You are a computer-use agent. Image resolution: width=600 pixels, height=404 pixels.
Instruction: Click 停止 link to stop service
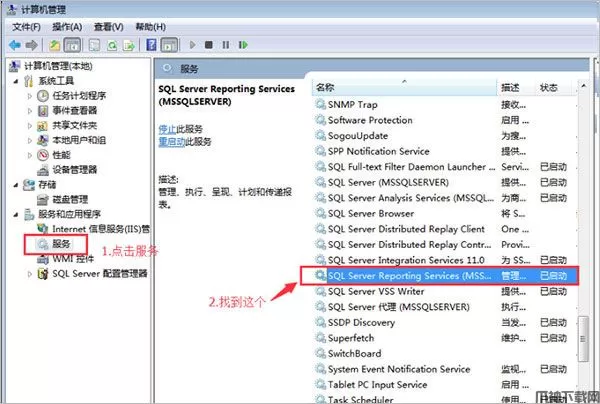167,129
